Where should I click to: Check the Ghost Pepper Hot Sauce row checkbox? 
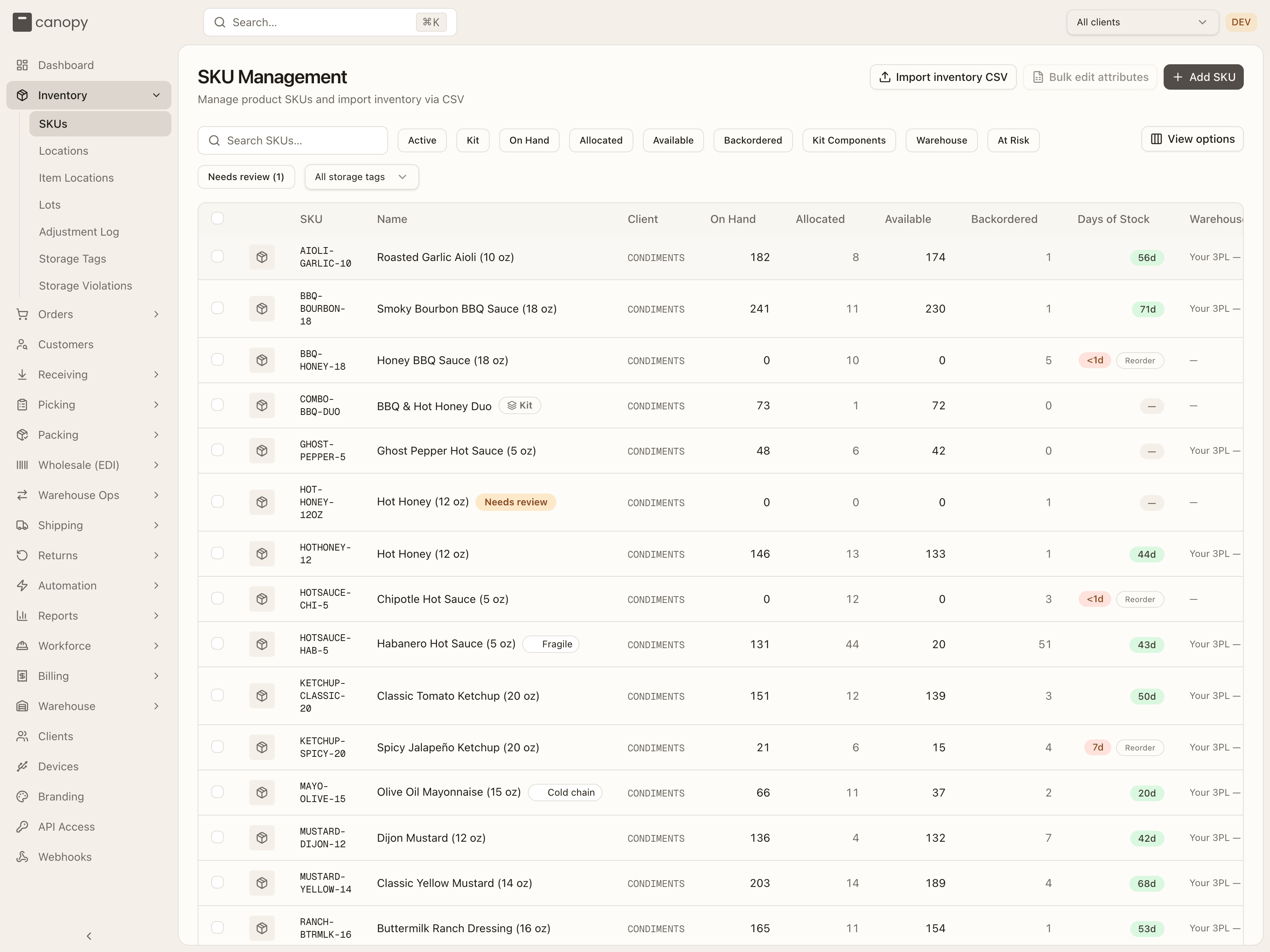point(217,450)
